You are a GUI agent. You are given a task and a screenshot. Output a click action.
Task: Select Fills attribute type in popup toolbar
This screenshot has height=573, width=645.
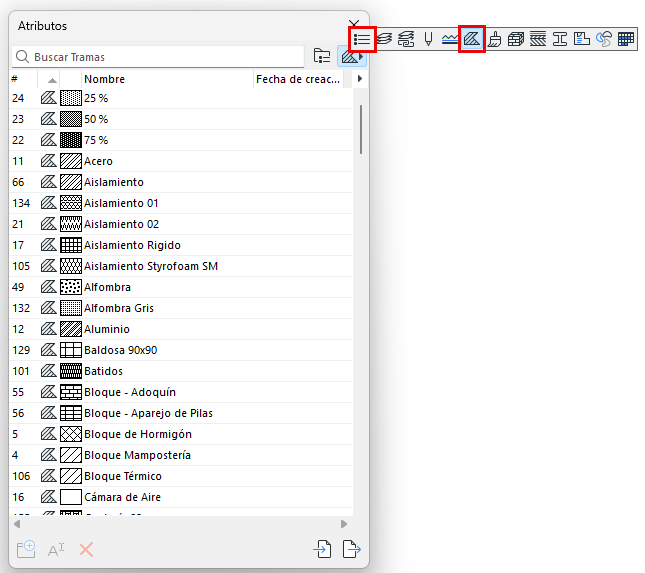coord(472,39)
